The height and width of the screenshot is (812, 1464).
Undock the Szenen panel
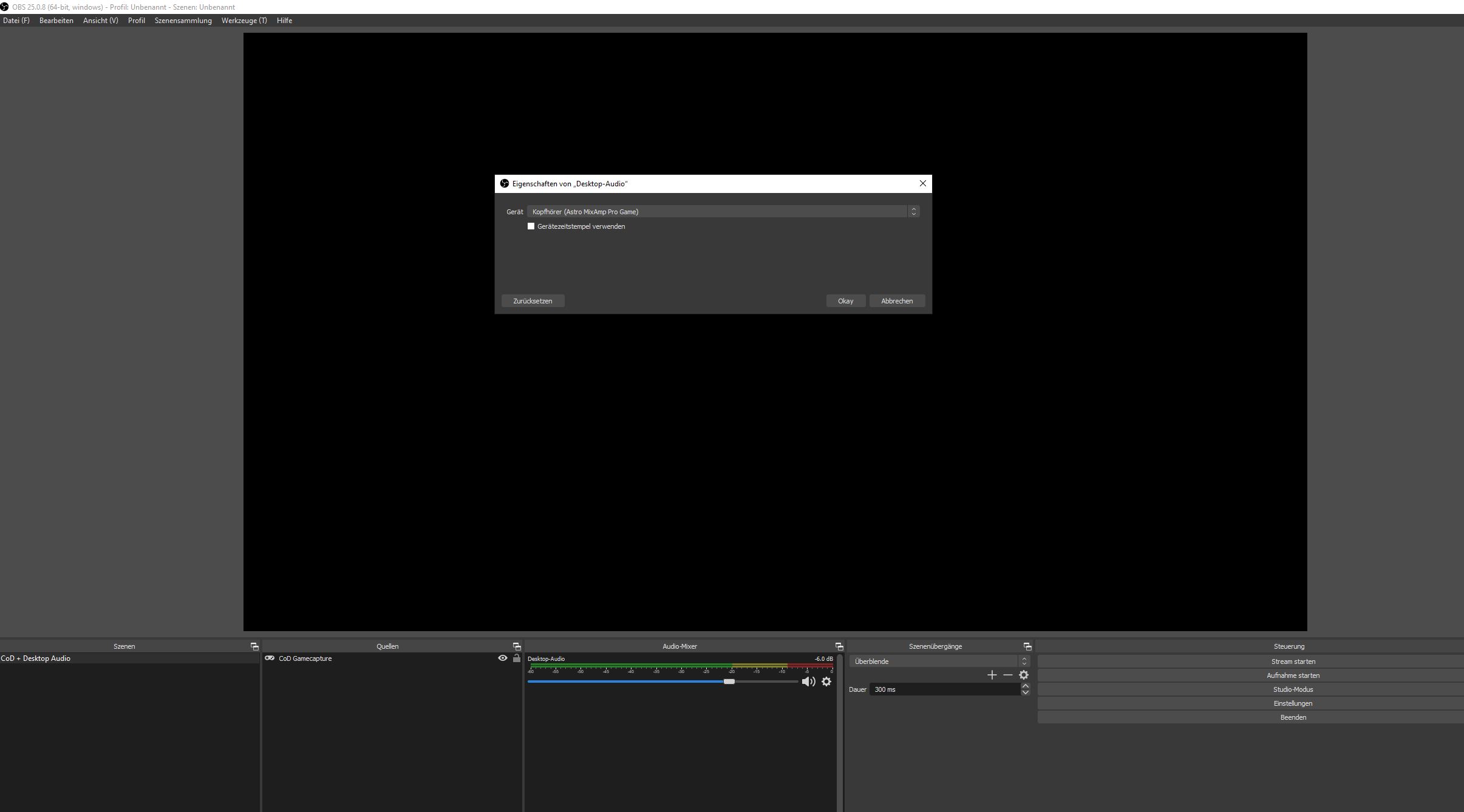(x=254, y=646)
